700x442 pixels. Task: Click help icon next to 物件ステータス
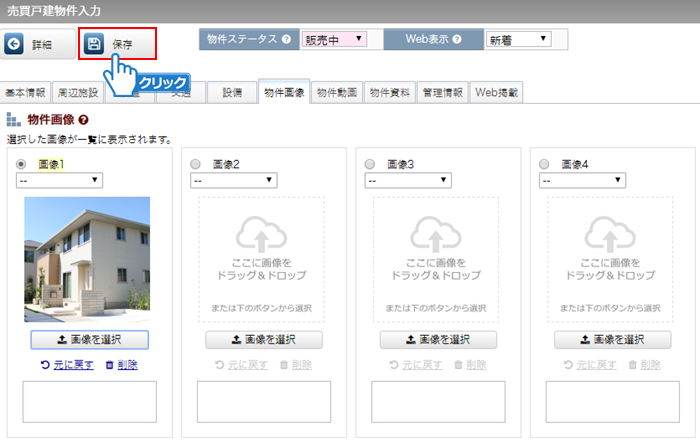(x=286, y=40)
